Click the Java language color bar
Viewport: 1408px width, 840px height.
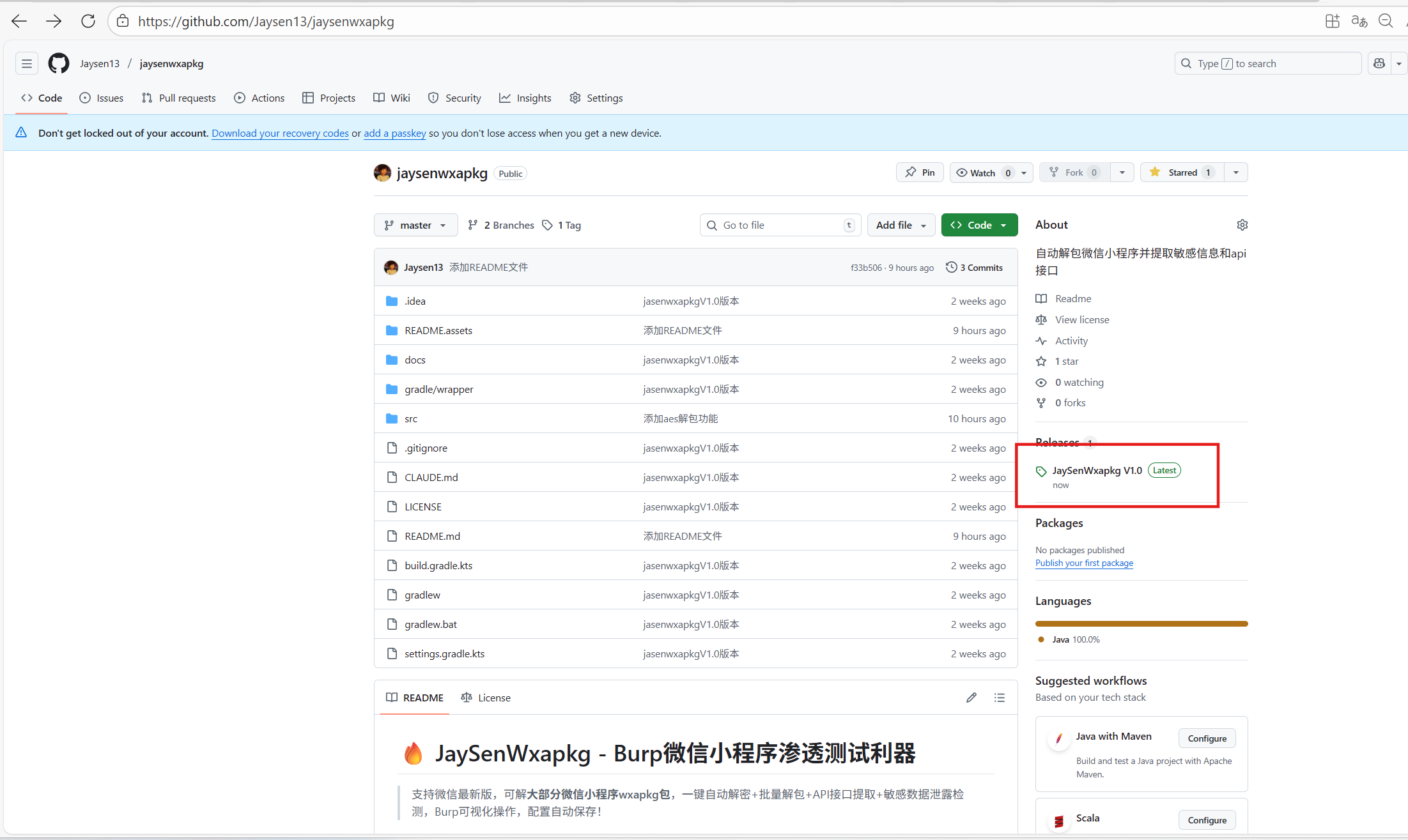coord(1141,623)
